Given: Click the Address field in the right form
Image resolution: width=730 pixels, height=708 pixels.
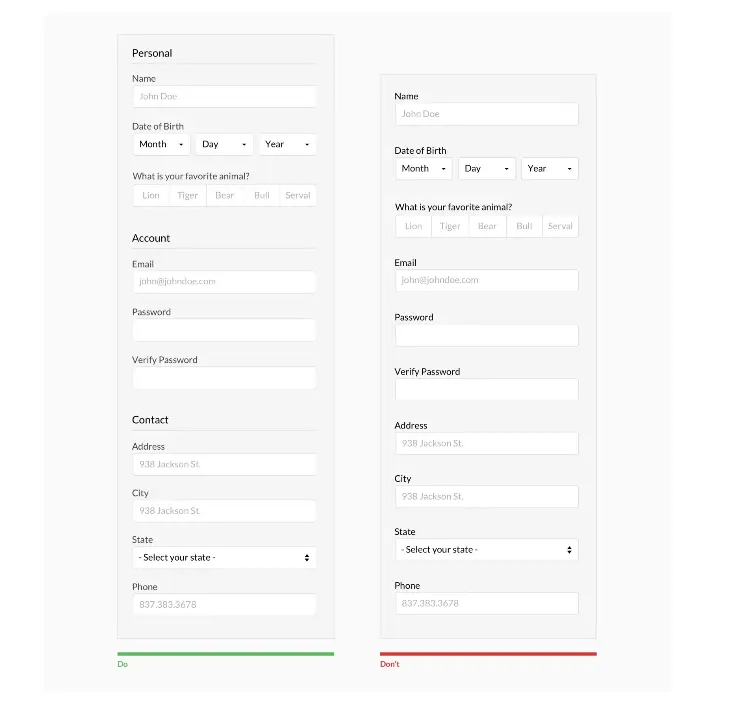Looking at the screenshot, I should [487, 444].
